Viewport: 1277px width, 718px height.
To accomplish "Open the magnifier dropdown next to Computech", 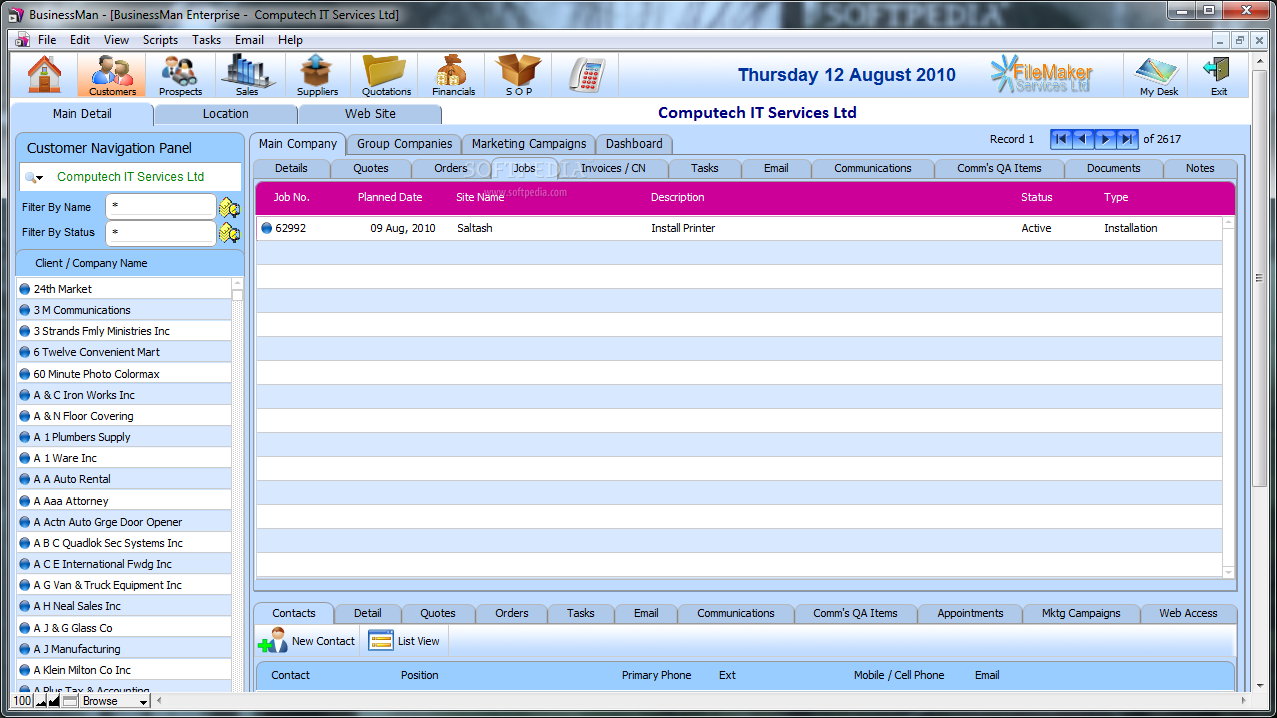I will pyautogui.click(x=35, y=177).
